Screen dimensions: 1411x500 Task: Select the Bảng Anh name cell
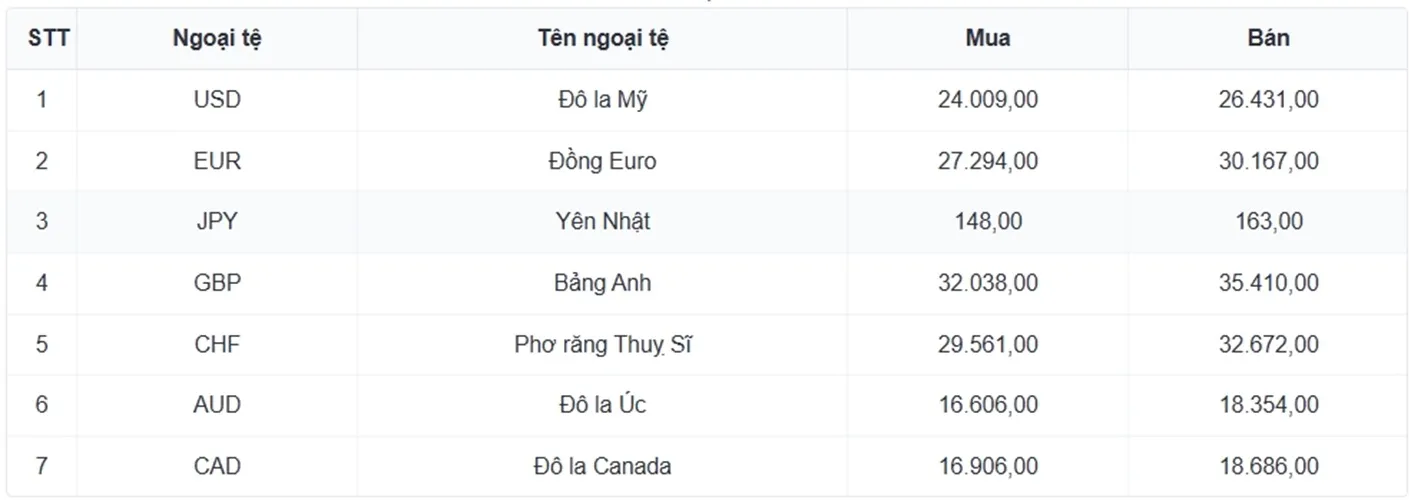click(603, 283)
